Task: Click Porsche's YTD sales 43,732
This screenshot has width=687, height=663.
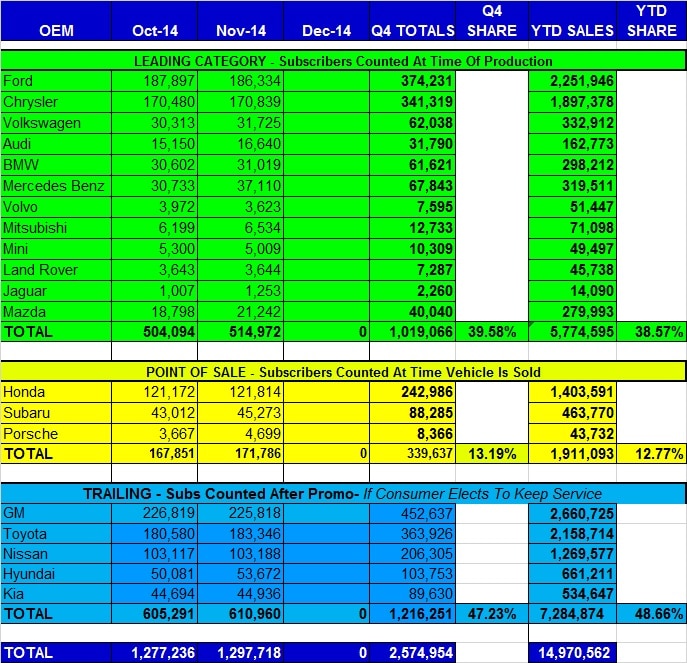Action: click(573, 434)
